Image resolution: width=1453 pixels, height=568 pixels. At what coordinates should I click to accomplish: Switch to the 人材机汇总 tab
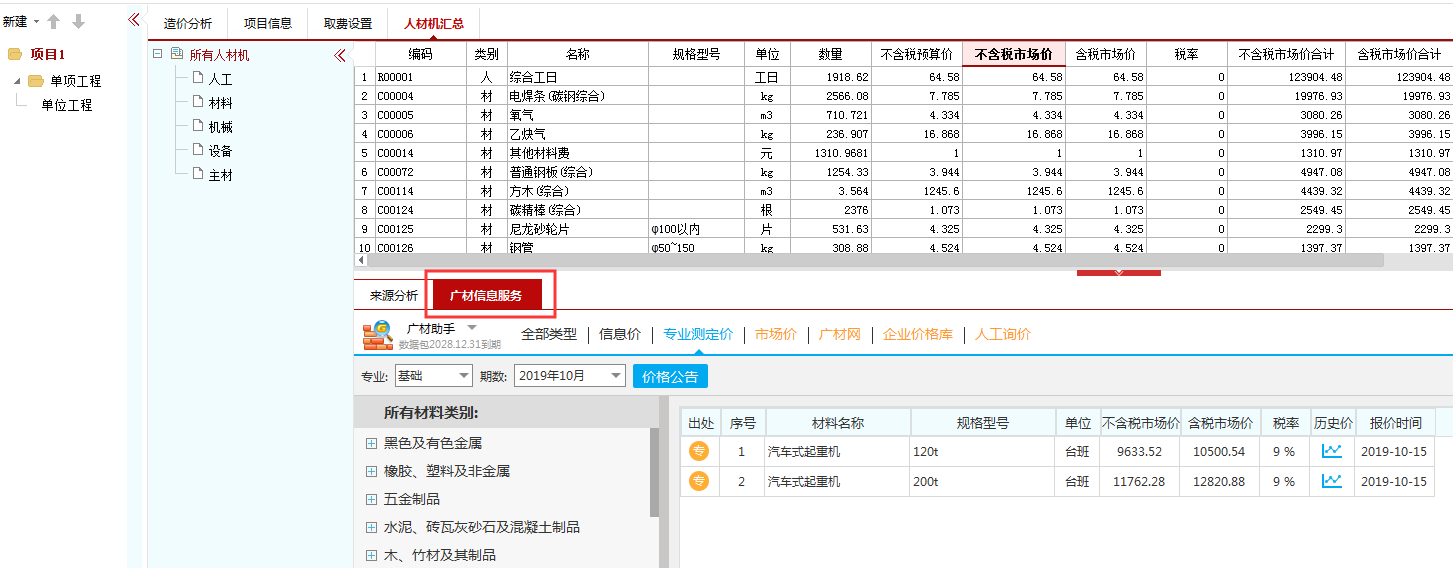(433, 23)
